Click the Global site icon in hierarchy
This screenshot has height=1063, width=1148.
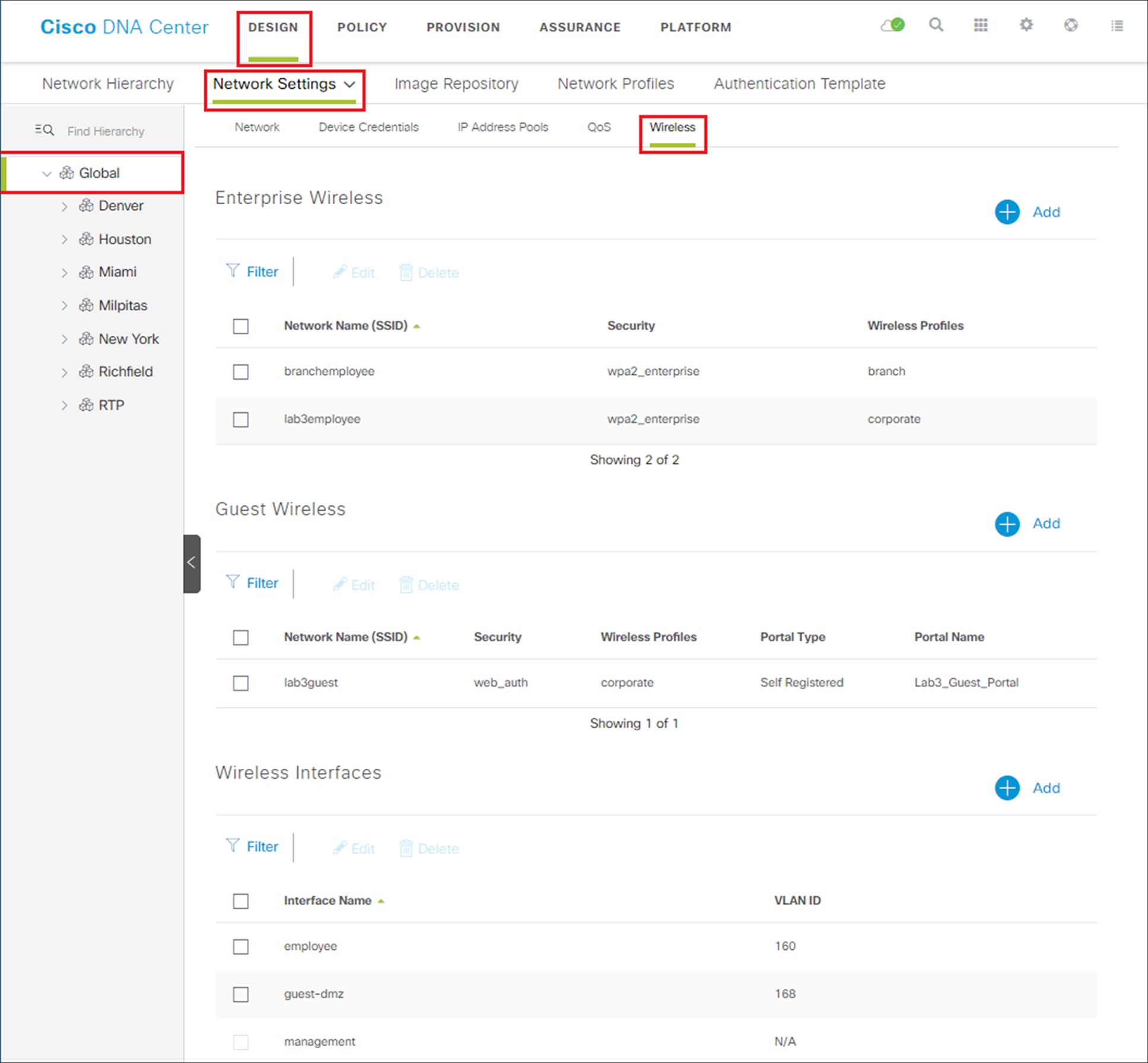click(67, 173)
